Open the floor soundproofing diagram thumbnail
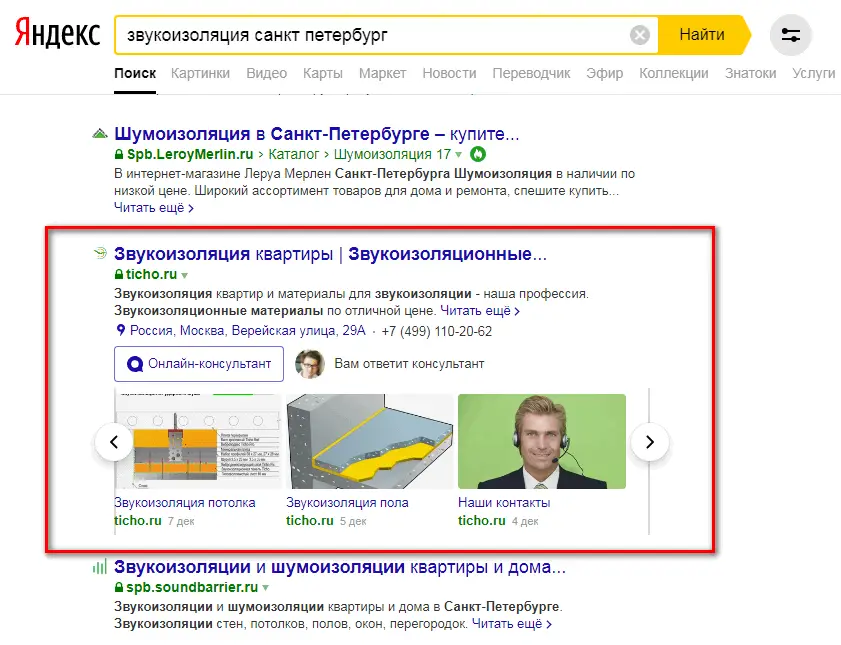Screen dimensions: 841x645 (x=370, y=441)
